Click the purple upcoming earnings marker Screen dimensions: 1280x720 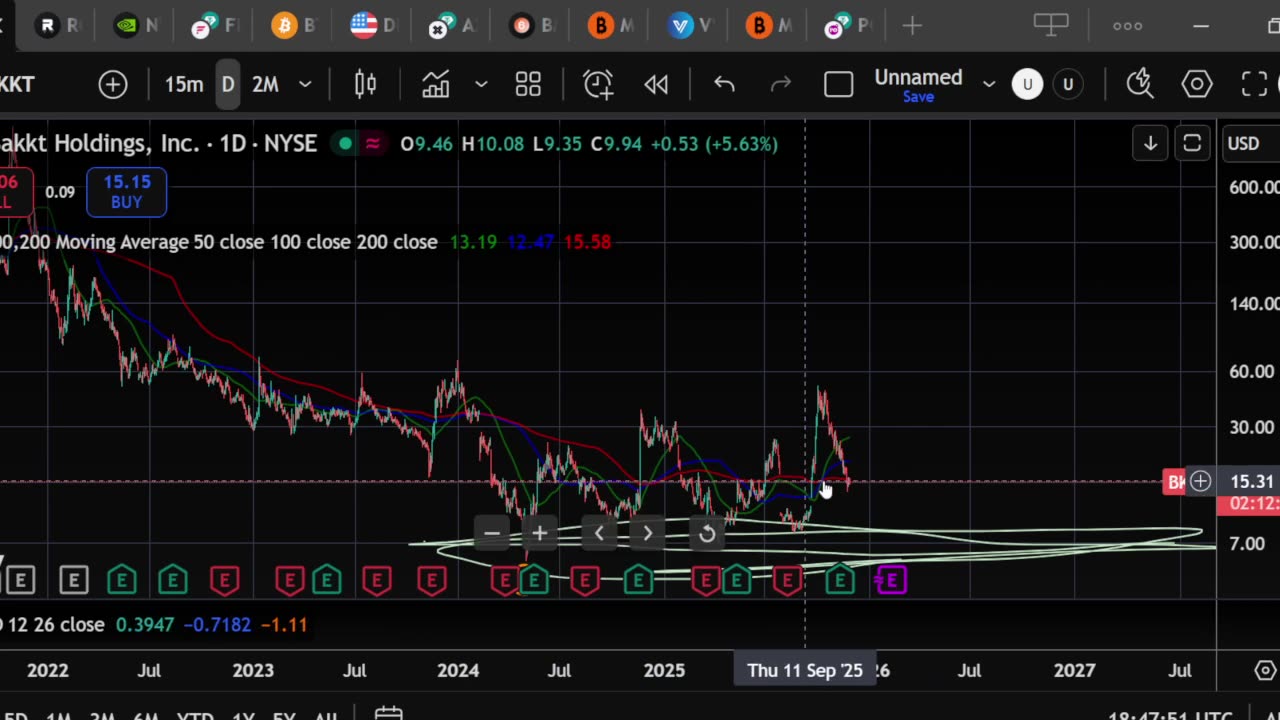click(891, 580)
